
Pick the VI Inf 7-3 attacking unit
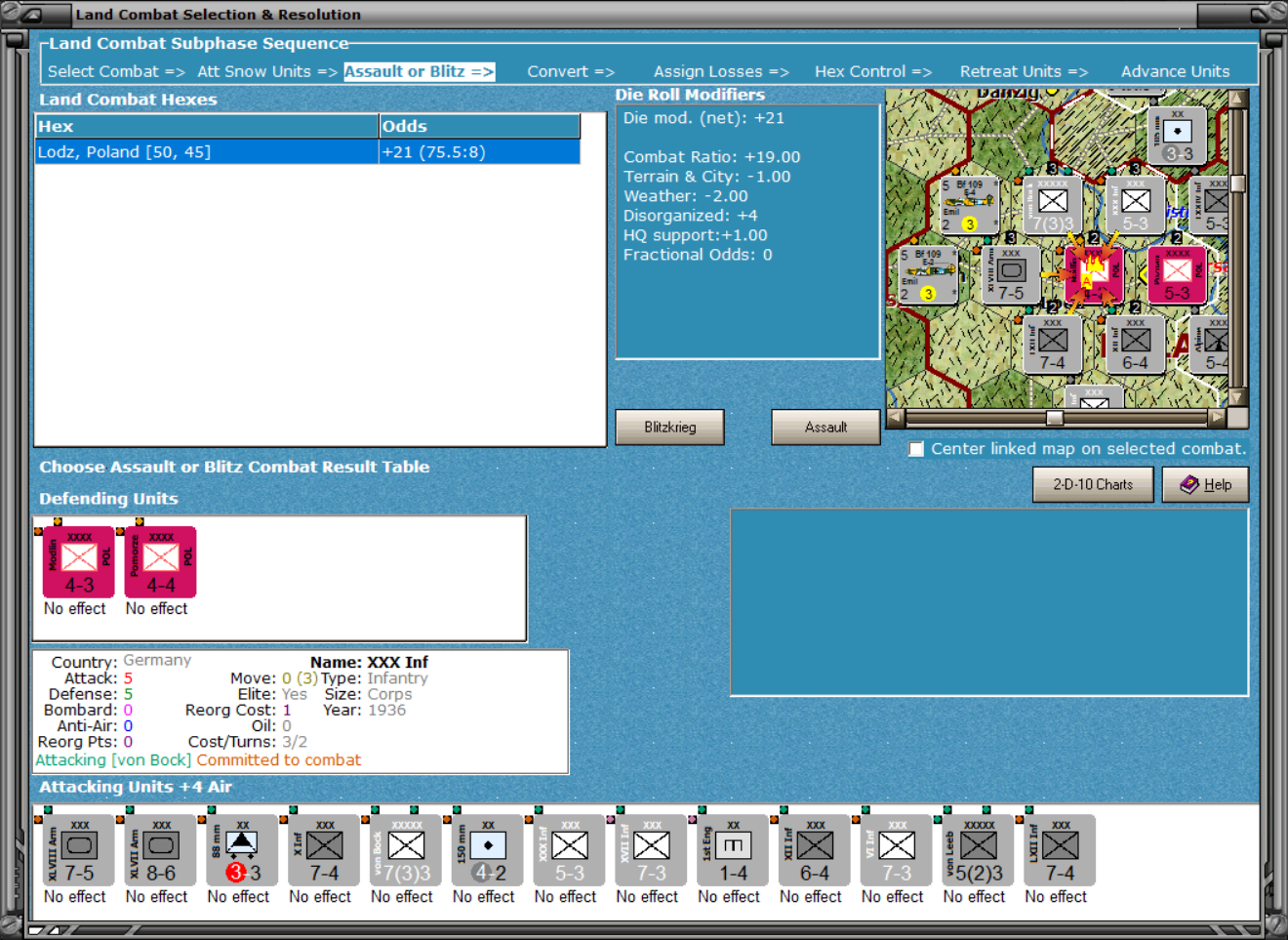(897, 850)
